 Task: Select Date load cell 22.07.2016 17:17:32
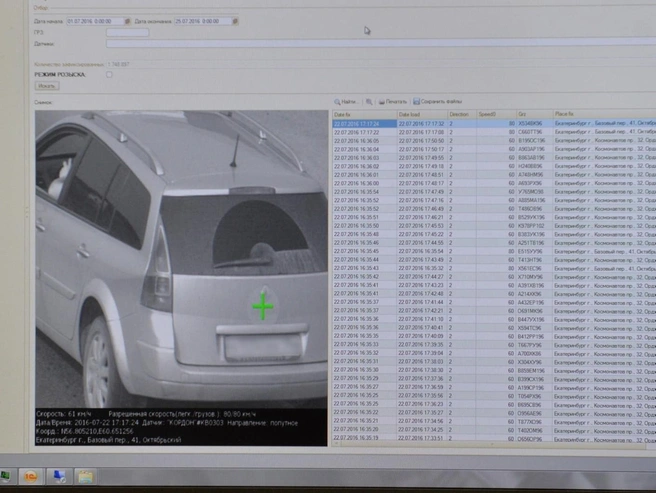(x=422, y=124)
